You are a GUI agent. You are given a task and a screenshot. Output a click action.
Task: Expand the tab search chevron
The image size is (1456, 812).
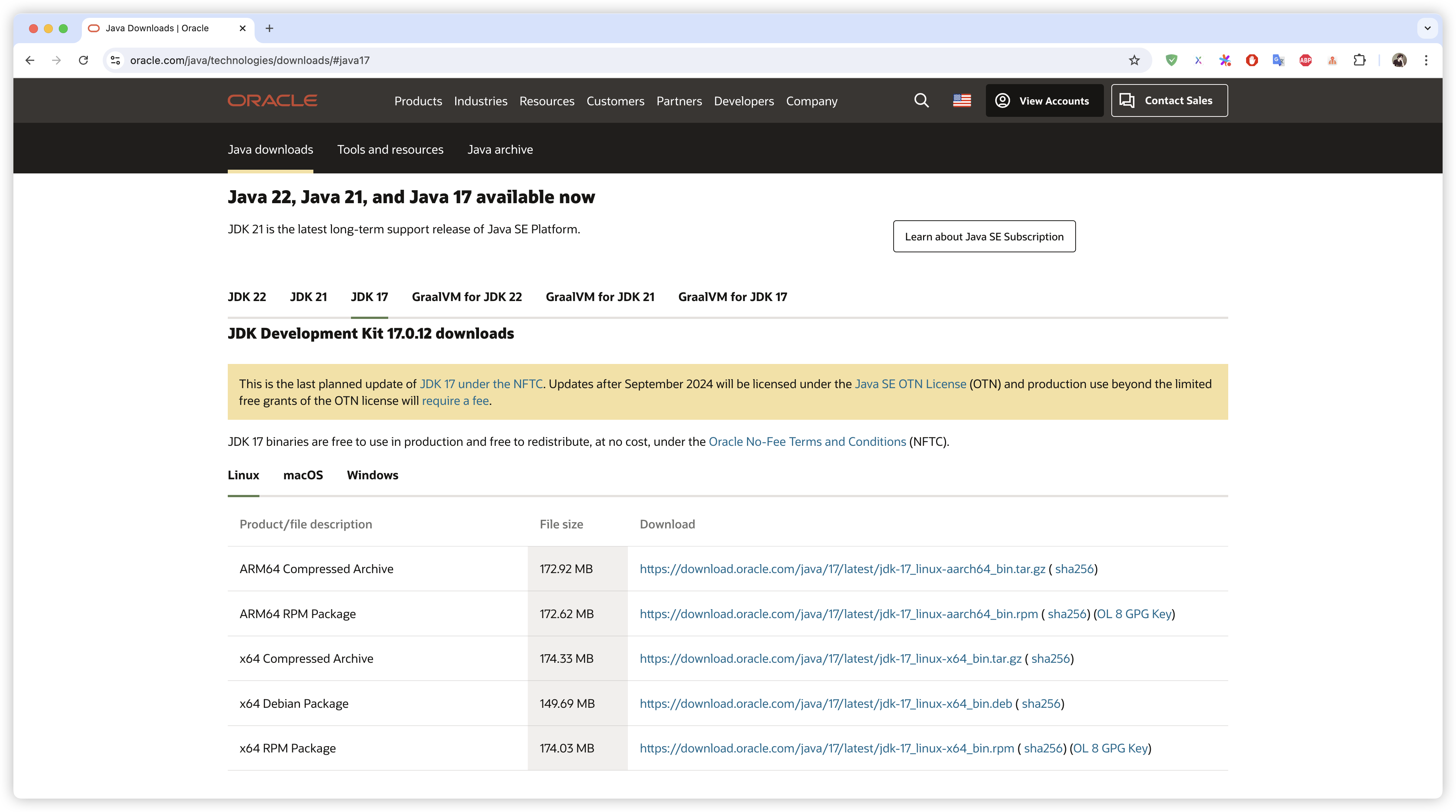coord(1427,28)
